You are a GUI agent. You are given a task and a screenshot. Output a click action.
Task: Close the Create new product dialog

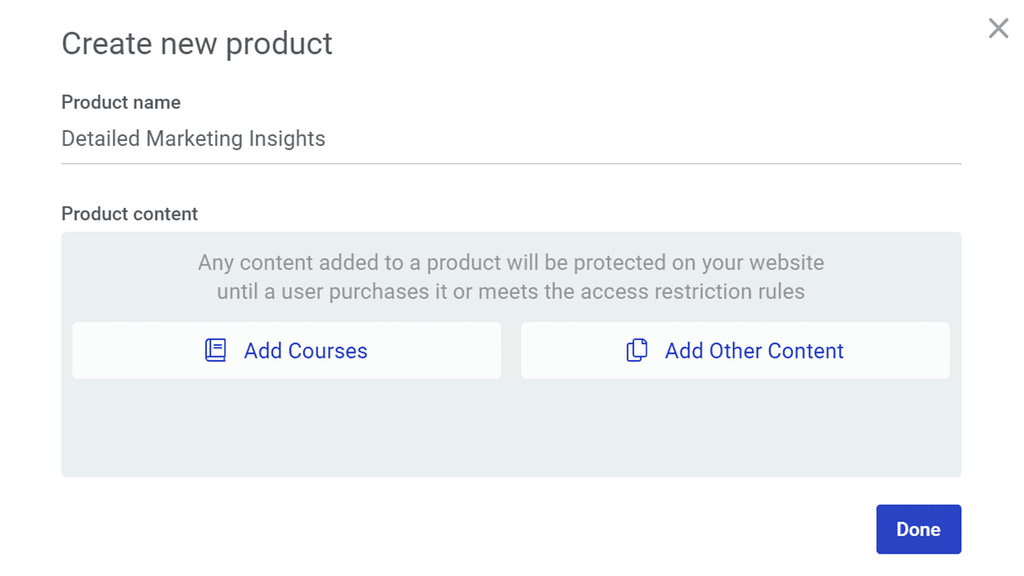[x=998, y=29]
